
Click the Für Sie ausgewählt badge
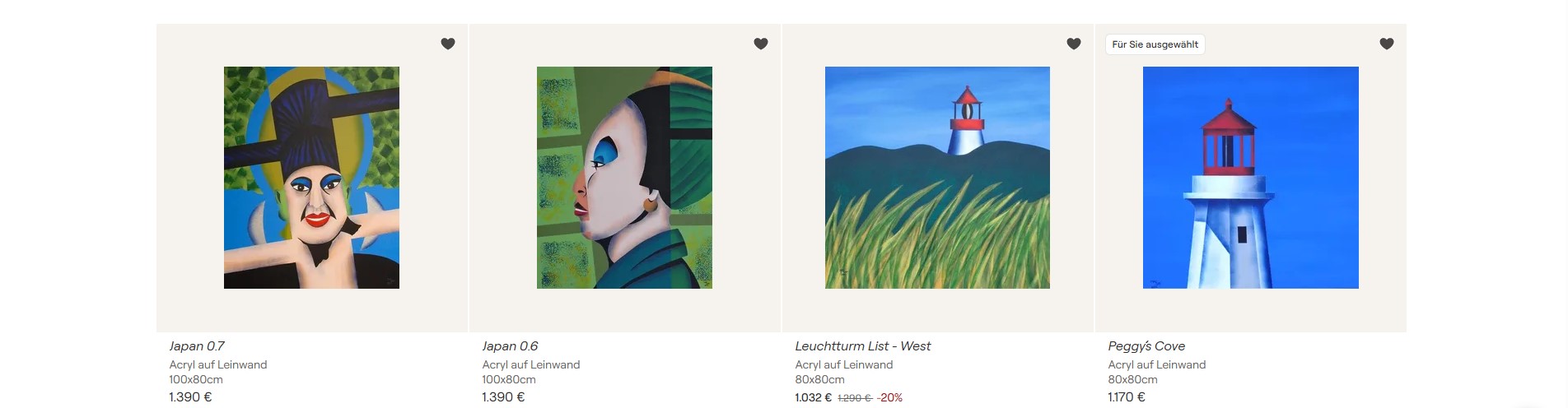pyautogui.click(x=1155, y=44)
